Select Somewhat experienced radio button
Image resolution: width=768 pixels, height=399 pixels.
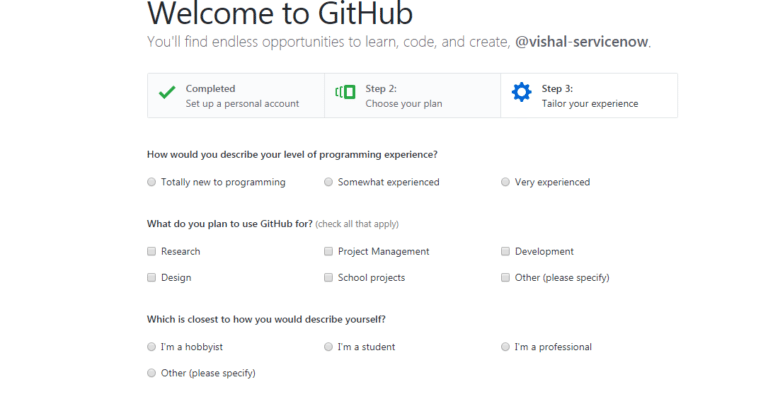pos(328,182)
